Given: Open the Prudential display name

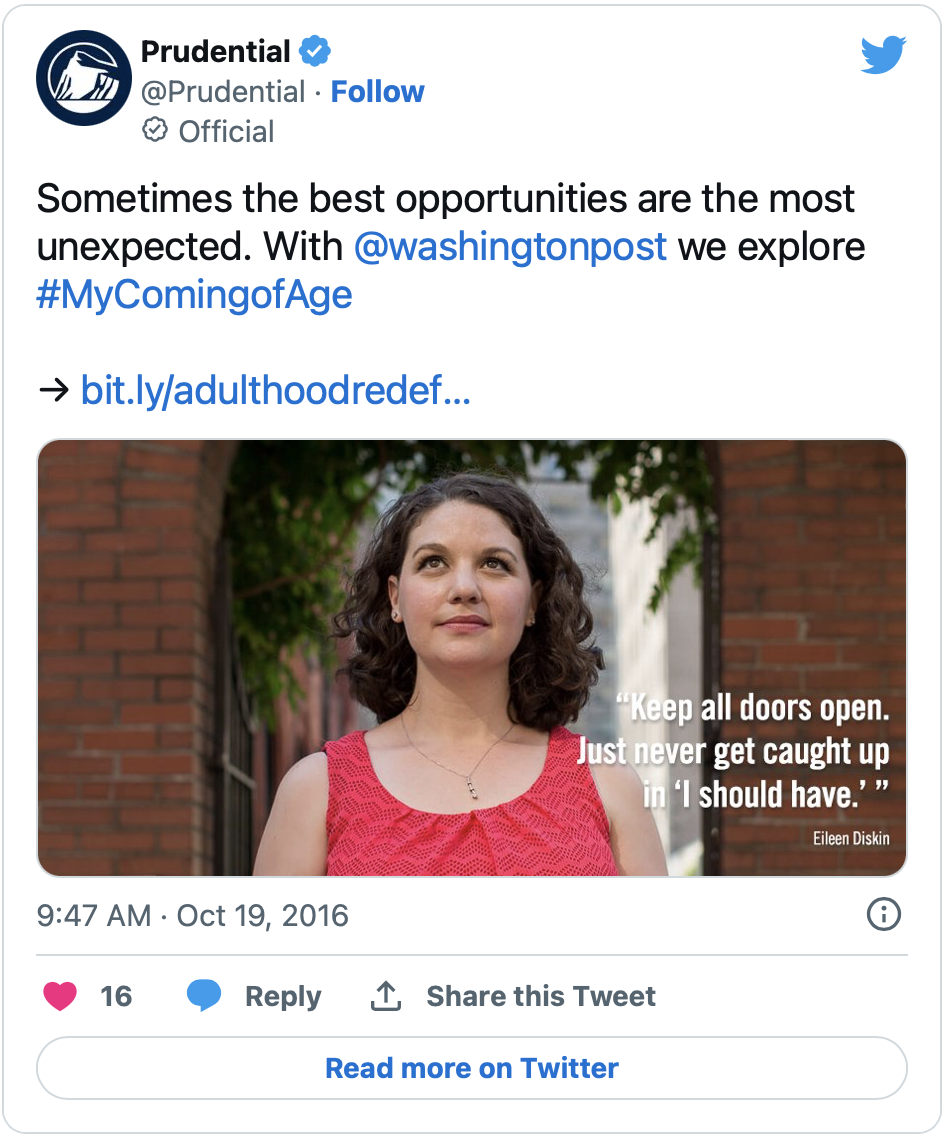Looking at the screenshot, I should (x=215, y=50).
